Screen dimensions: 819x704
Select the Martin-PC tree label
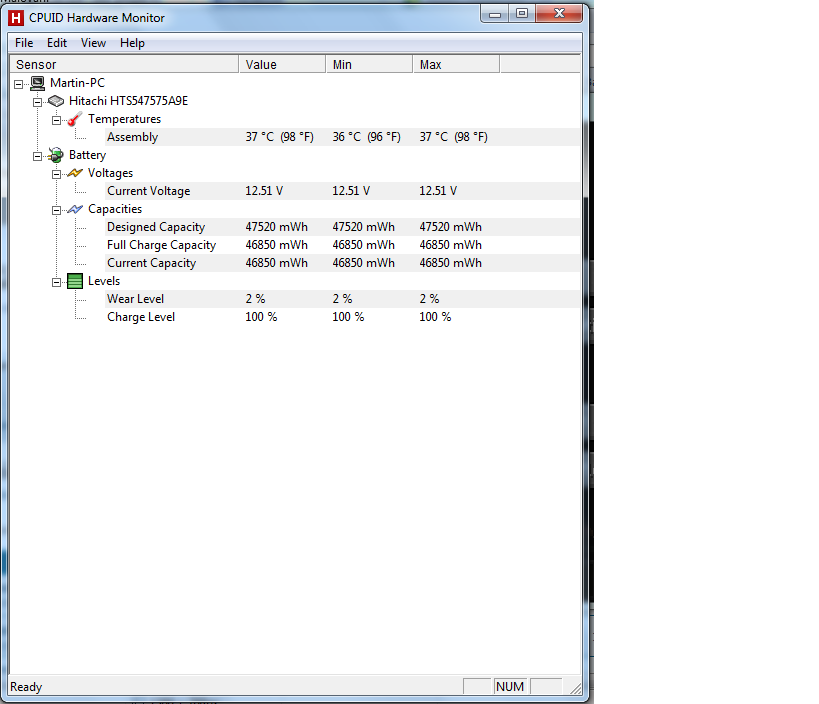pyautogui.click(x=77, y=83)
